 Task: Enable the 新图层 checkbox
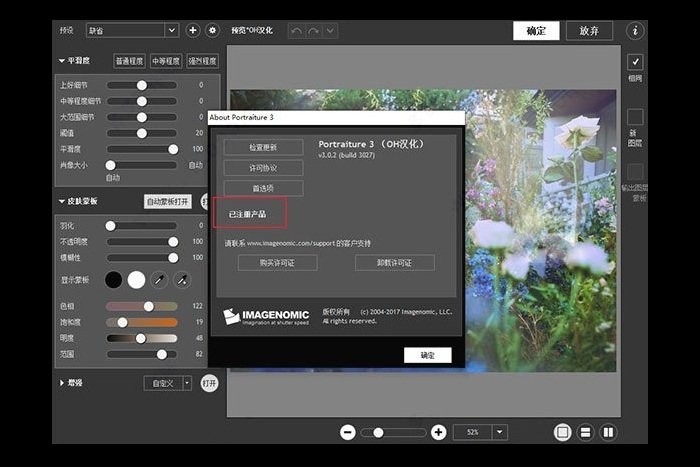tap(635, 117)
